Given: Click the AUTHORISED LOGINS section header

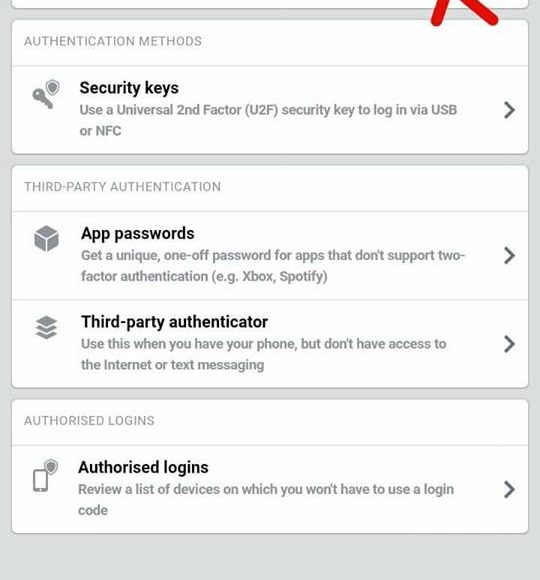Looking at the screenshot, I should 89,421.
